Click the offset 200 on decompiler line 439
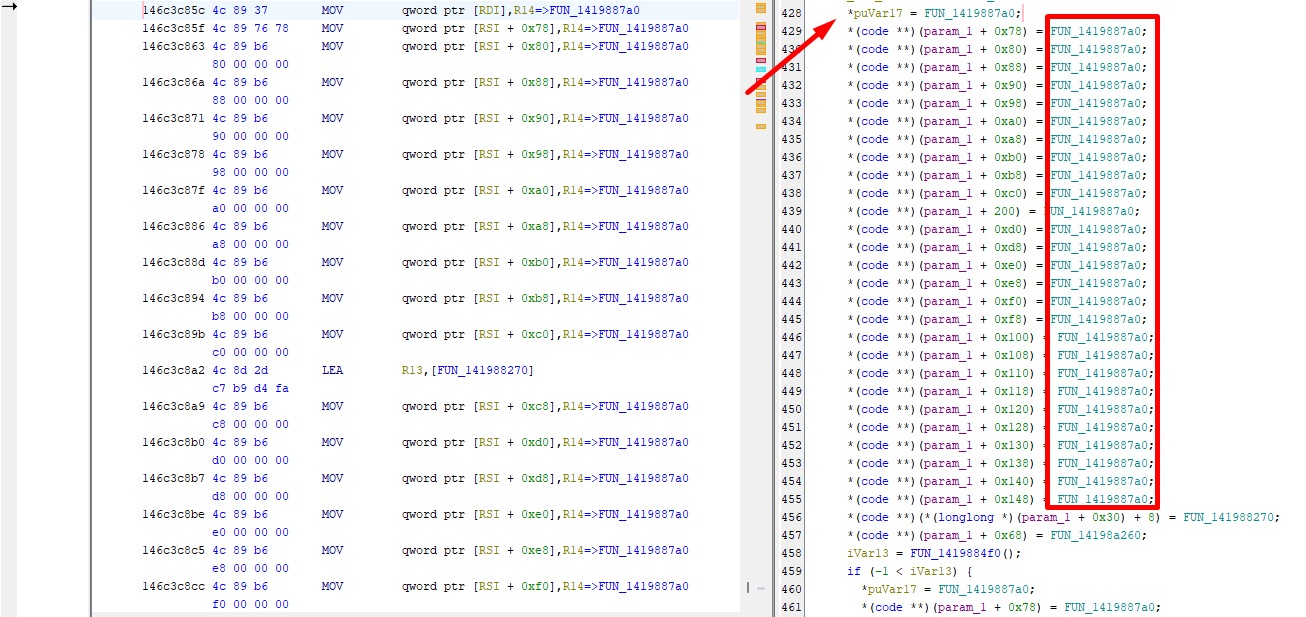The width and height of the screenshot is (1306, 617). point(1005,211)
